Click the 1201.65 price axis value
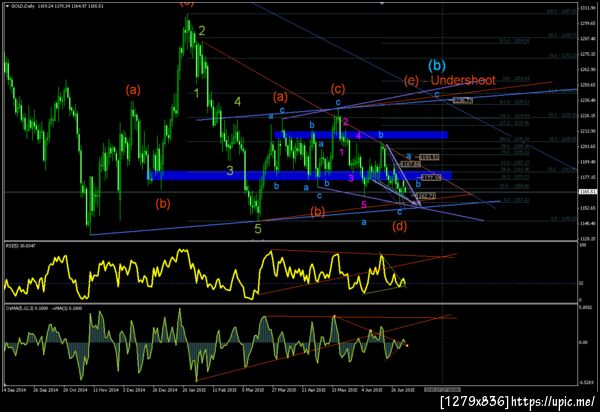The height and width of the screenshot is (412, 600). pyautogui.click(x=587, y=147)
